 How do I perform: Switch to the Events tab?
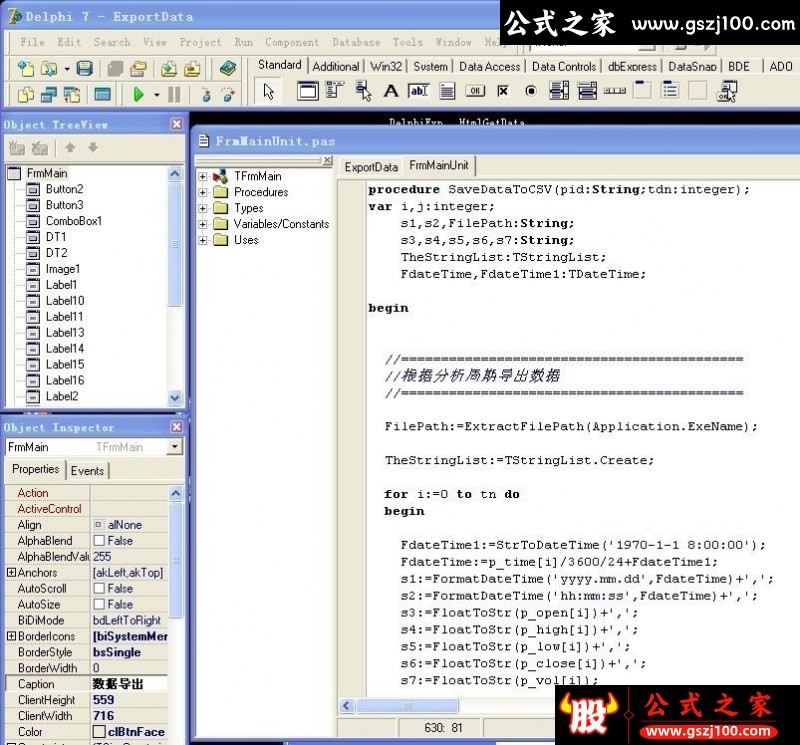(87, 470)
